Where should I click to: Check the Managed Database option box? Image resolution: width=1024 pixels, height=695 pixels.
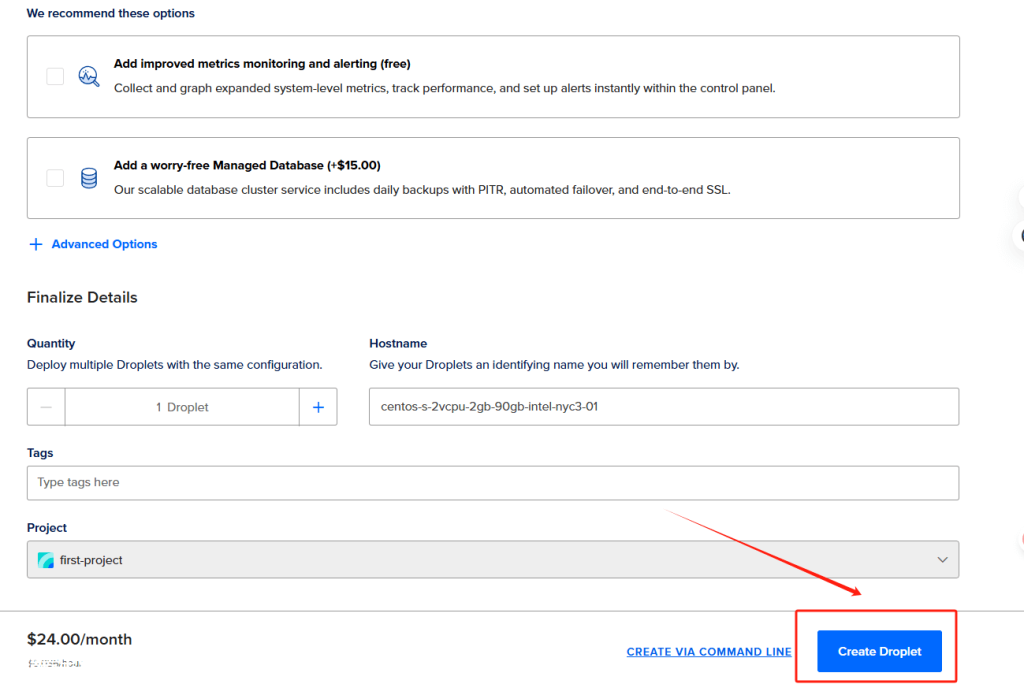click(x=56, y=178)
